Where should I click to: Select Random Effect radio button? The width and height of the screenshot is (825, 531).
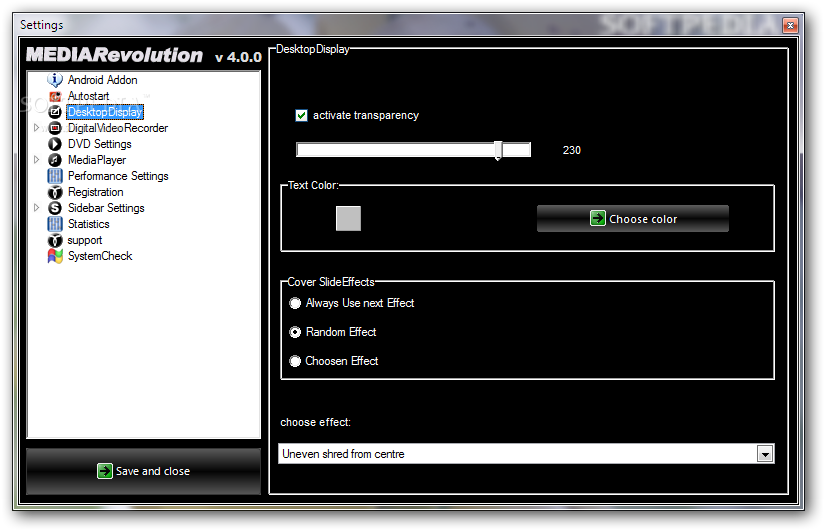click(x=295, y=332)
